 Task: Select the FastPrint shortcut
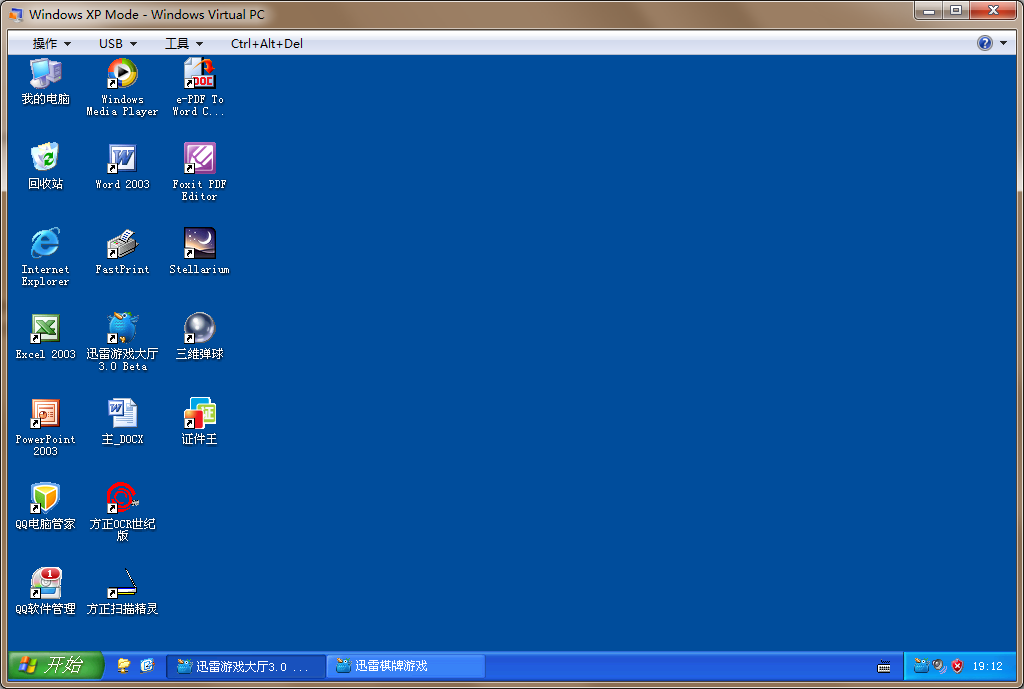(122, 251)
